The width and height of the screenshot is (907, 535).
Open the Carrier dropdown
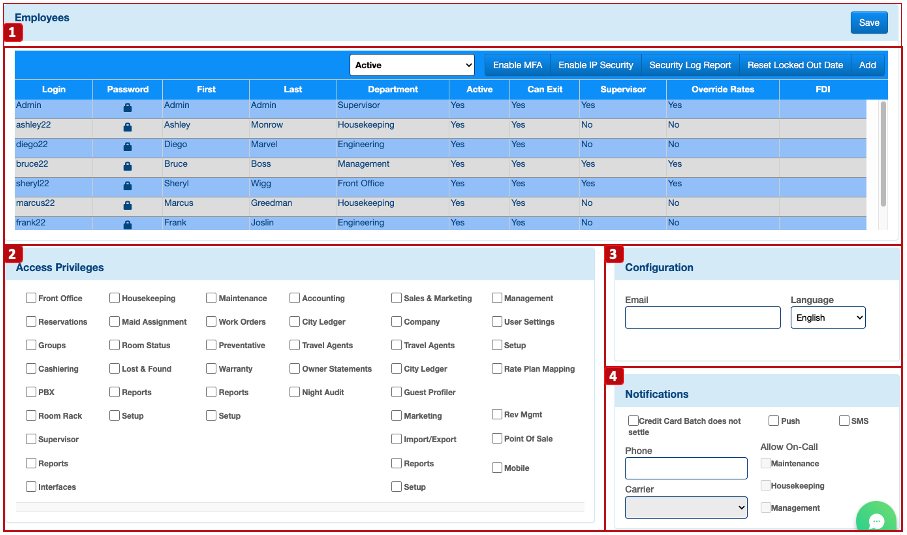(686, 508)
